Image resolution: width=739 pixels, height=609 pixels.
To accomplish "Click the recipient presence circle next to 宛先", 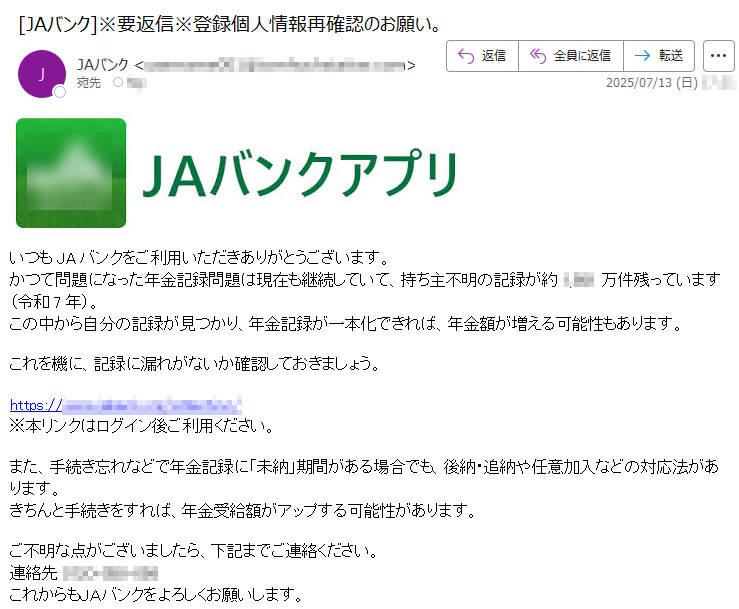I will [118, 82].
